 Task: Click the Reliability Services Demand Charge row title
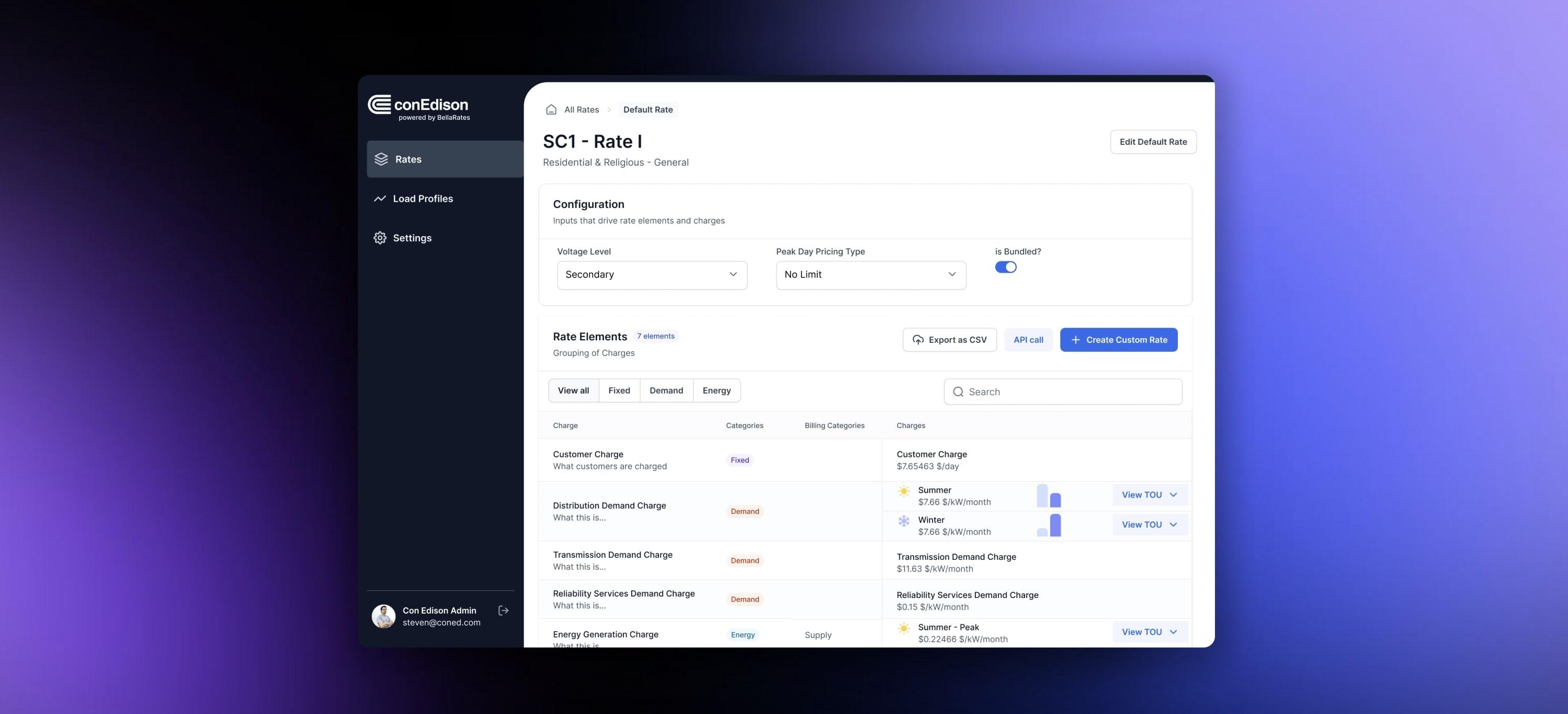coord(623,593)
